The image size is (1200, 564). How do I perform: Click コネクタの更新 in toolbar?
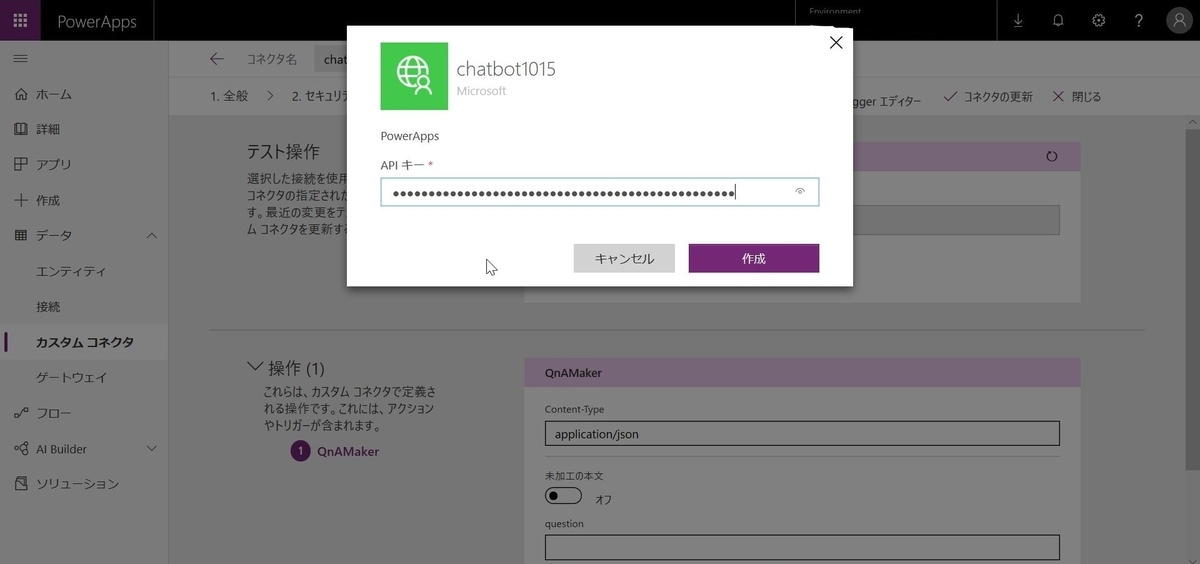[988, 97]
